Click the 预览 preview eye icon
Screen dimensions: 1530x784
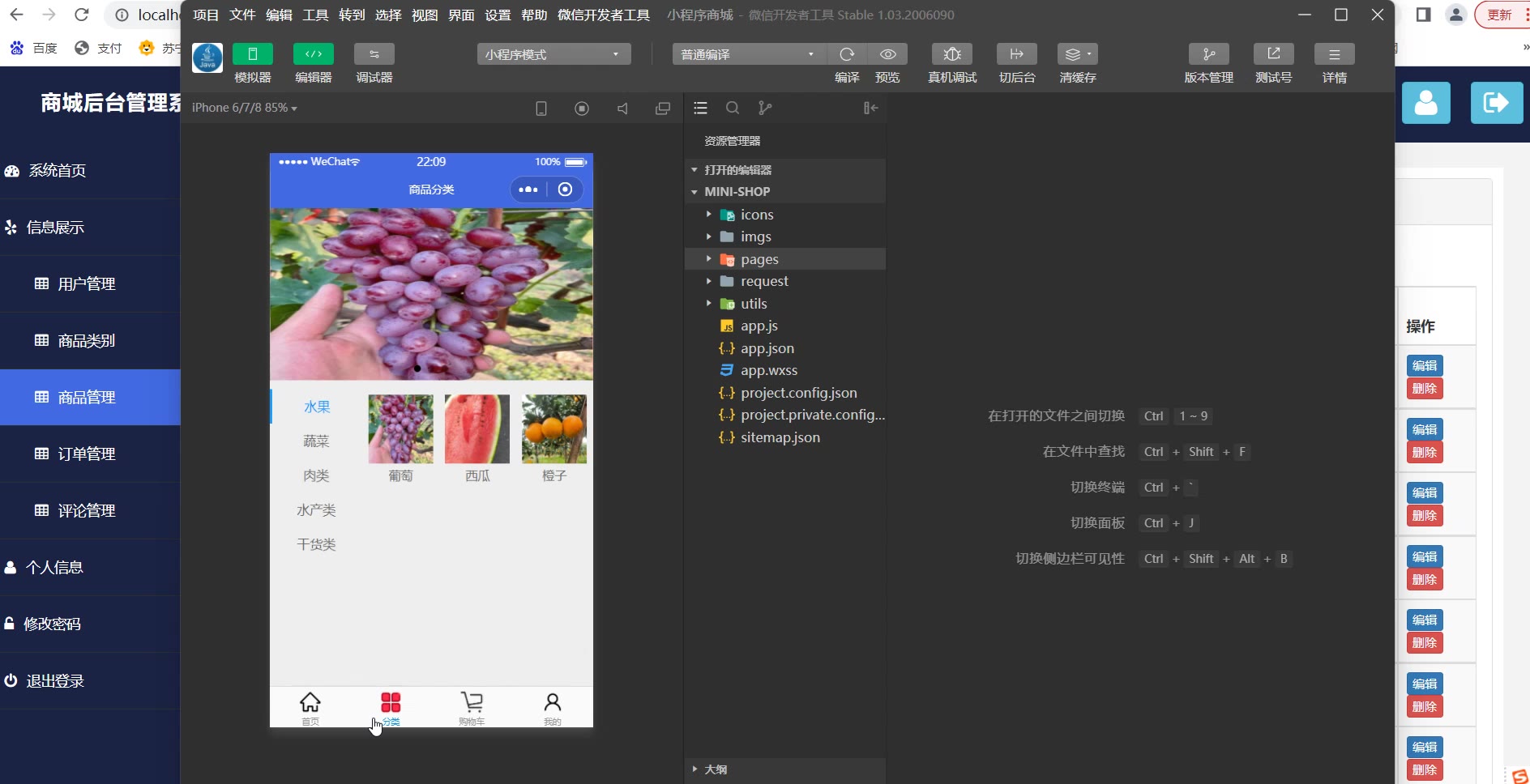[888, 54]
